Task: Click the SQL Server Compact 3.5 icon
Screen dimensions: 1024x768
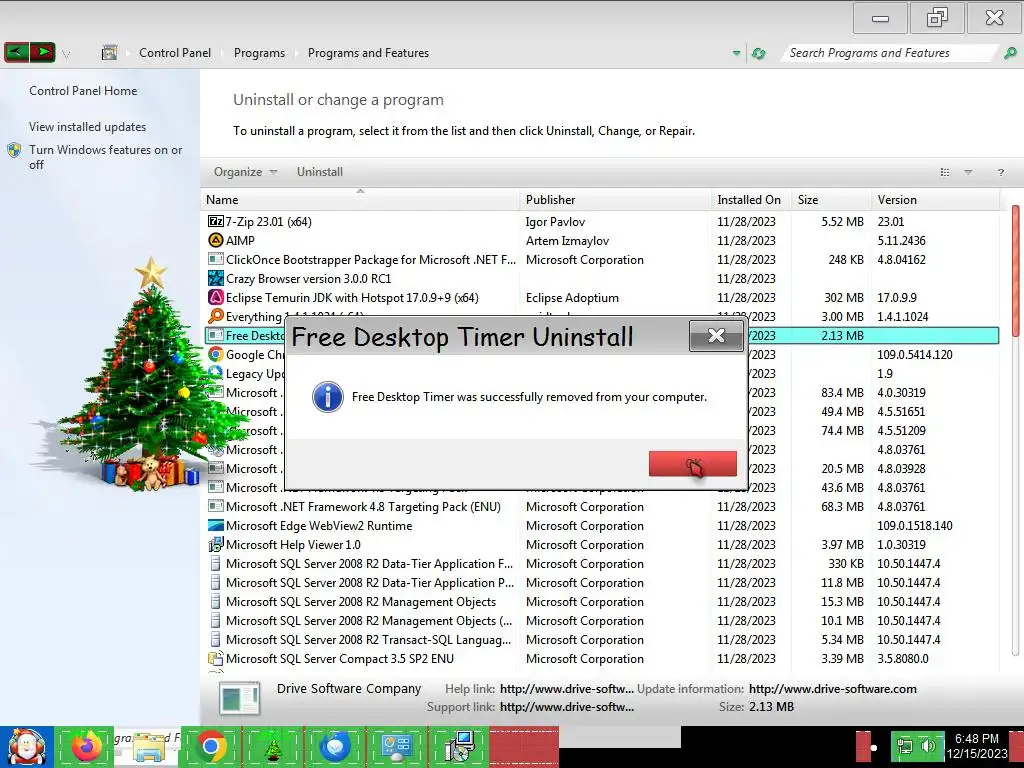Action: click(216, 658)
